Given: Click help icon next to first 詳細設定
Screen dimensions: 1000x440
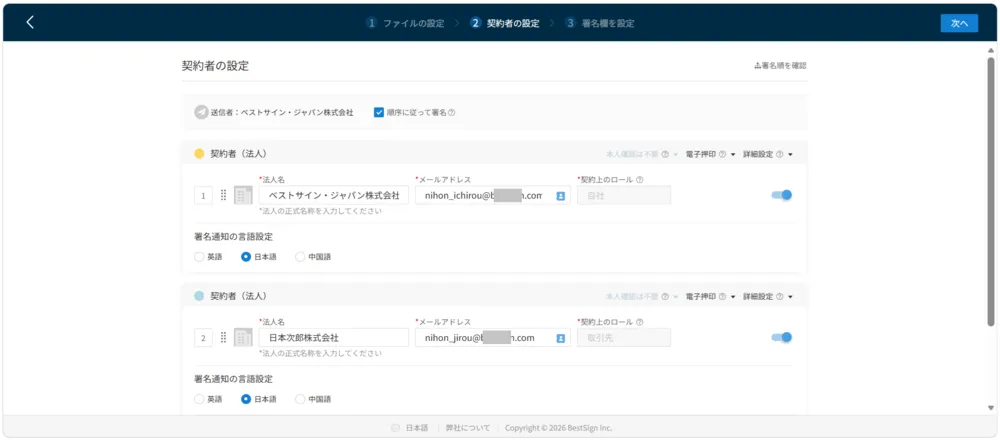Looking at the screenshot, I should coord(780,154).
